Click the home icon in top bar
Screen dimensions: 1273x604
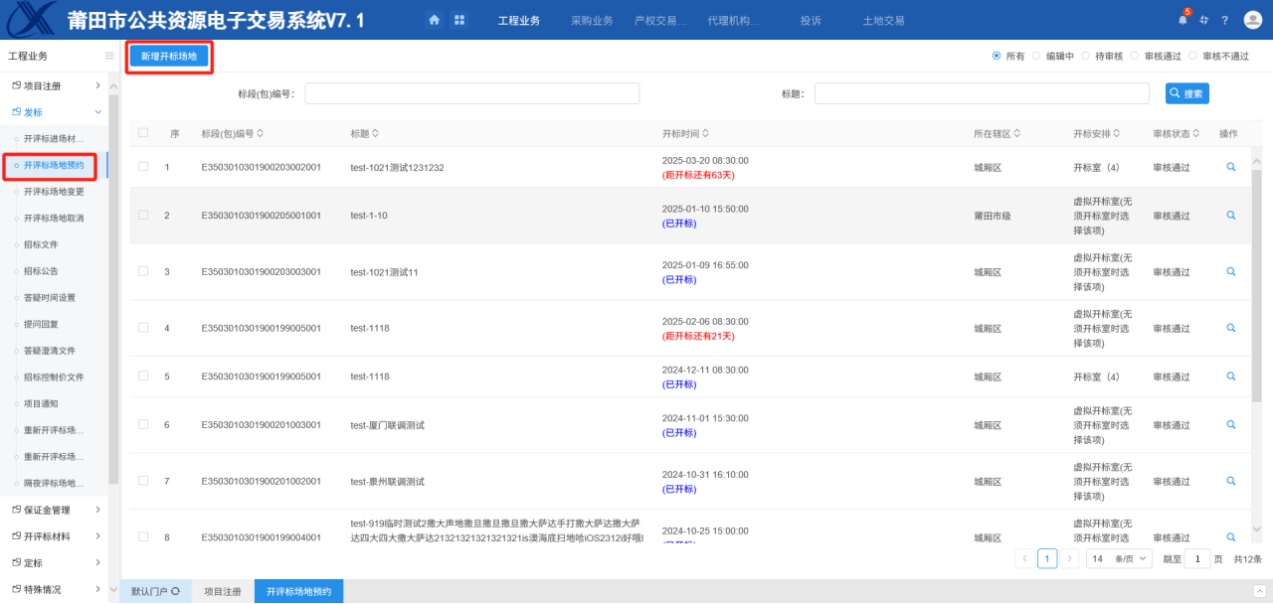(x=434, y=20)
